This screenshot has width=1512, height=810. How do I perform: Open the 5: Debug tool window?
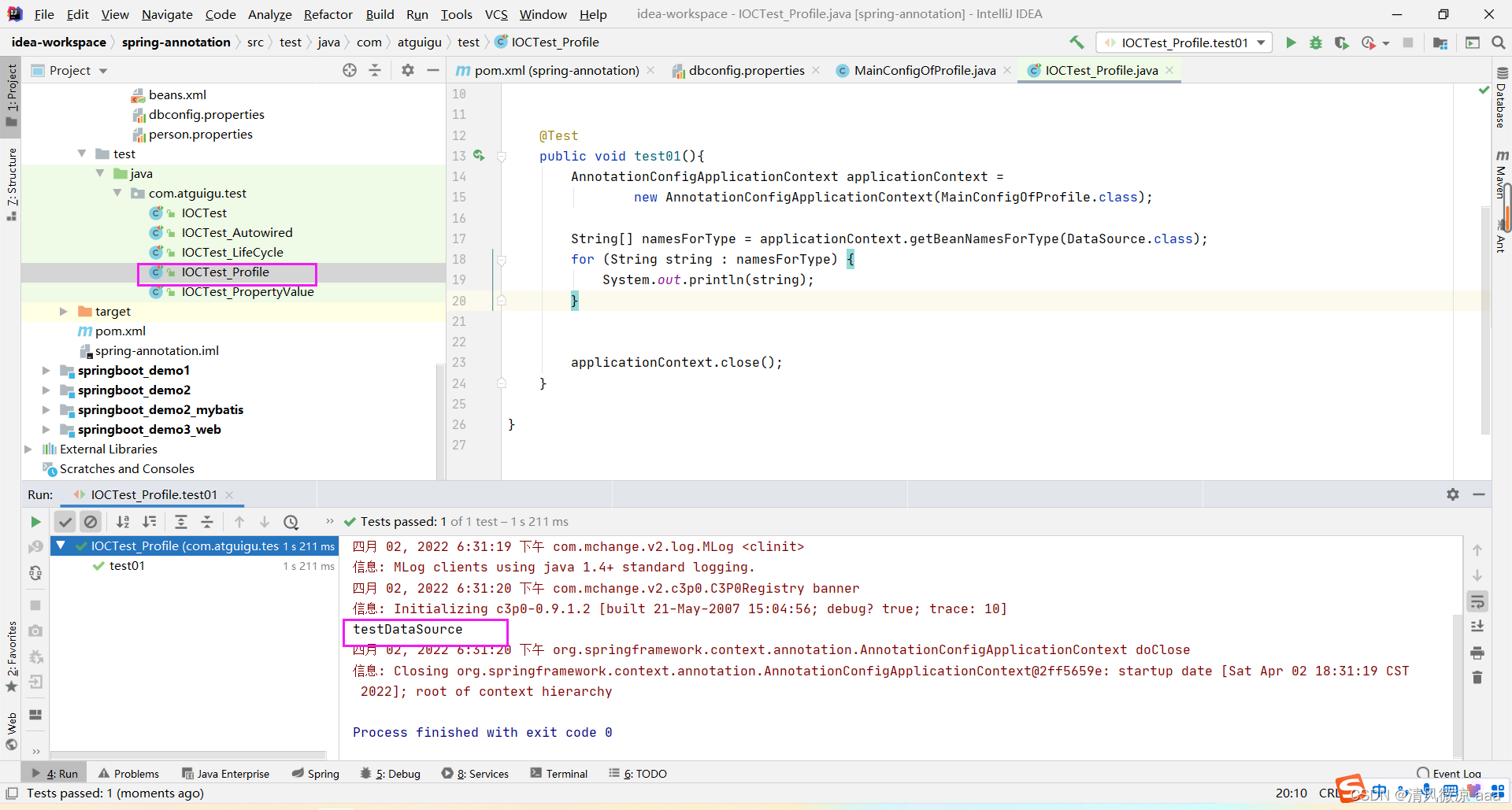click(391, 774)
